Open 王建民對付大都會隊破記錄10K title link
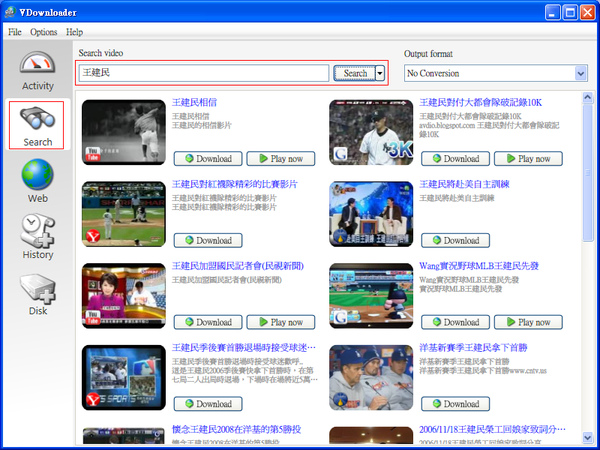 tap(481, 103)
